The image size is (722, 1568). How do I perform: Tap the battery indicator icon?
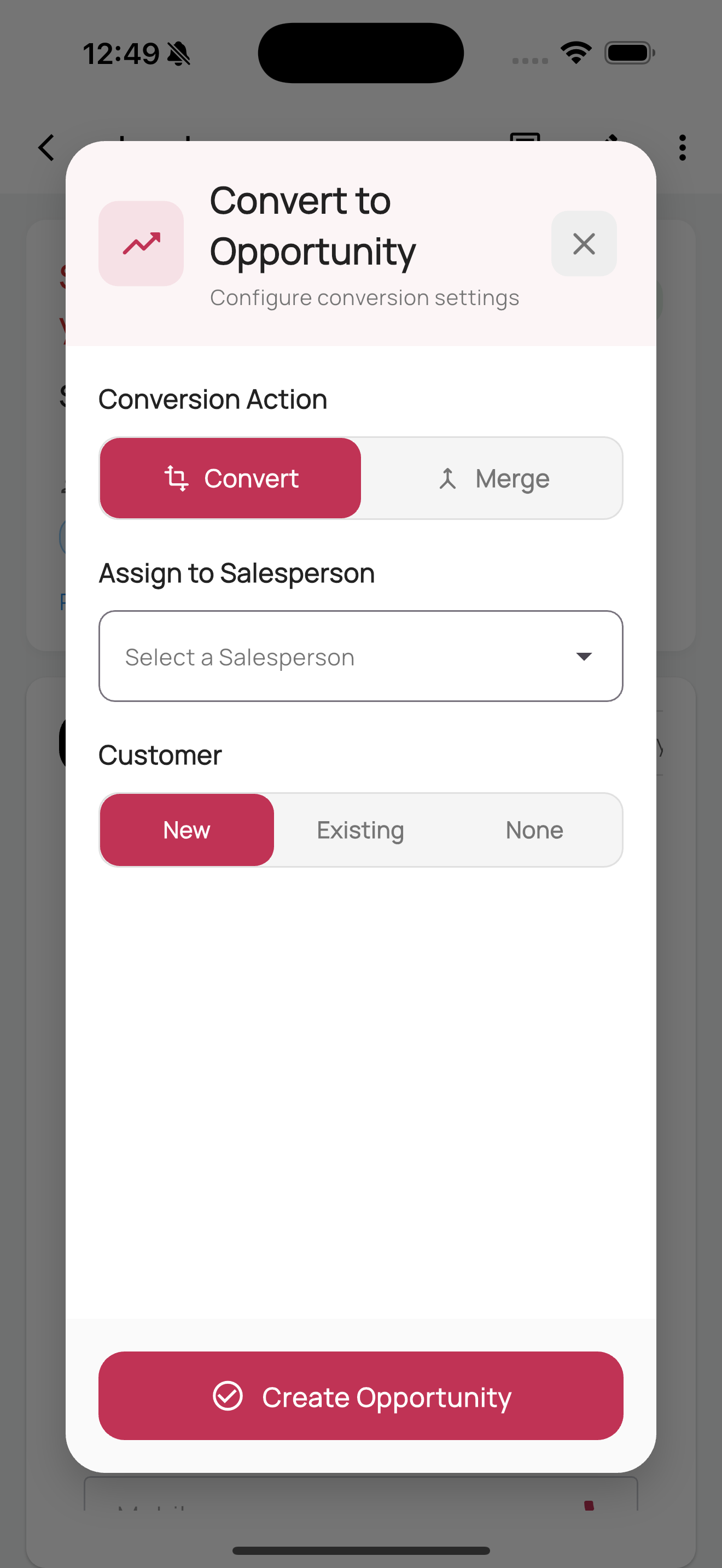[x=630, y=53]
